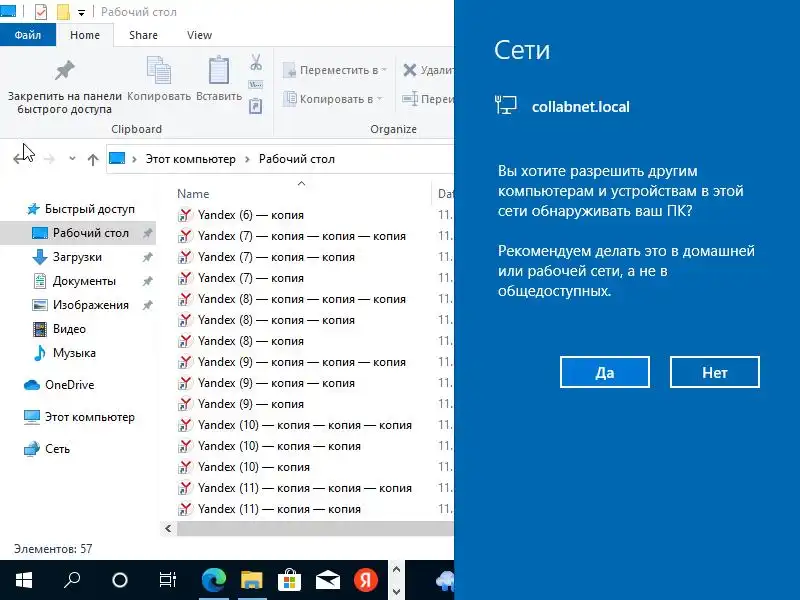Click the Нет button in the Сети panel
This screenshot has height=600, width=800.
click(x=714, y=372)
